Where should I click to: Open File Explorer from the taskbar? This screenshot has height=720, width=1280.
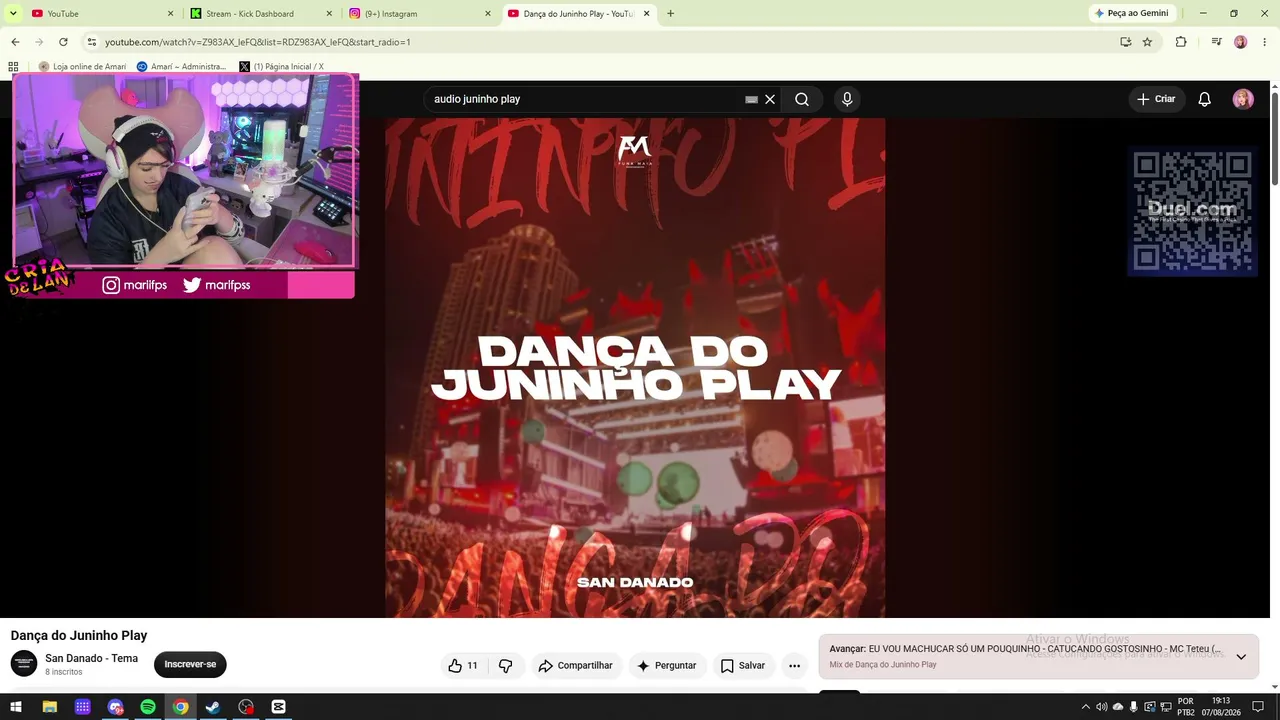50,707
